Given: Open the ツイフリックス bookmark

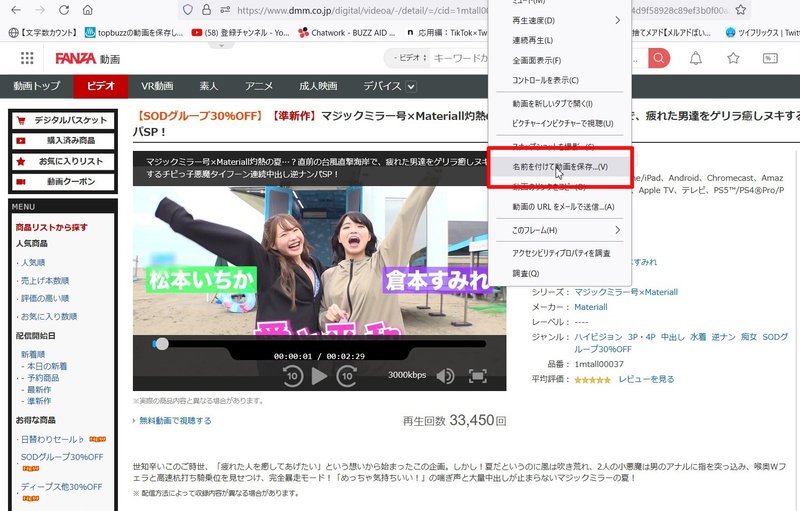Looking at the screenshot, I should coord(762,33).
